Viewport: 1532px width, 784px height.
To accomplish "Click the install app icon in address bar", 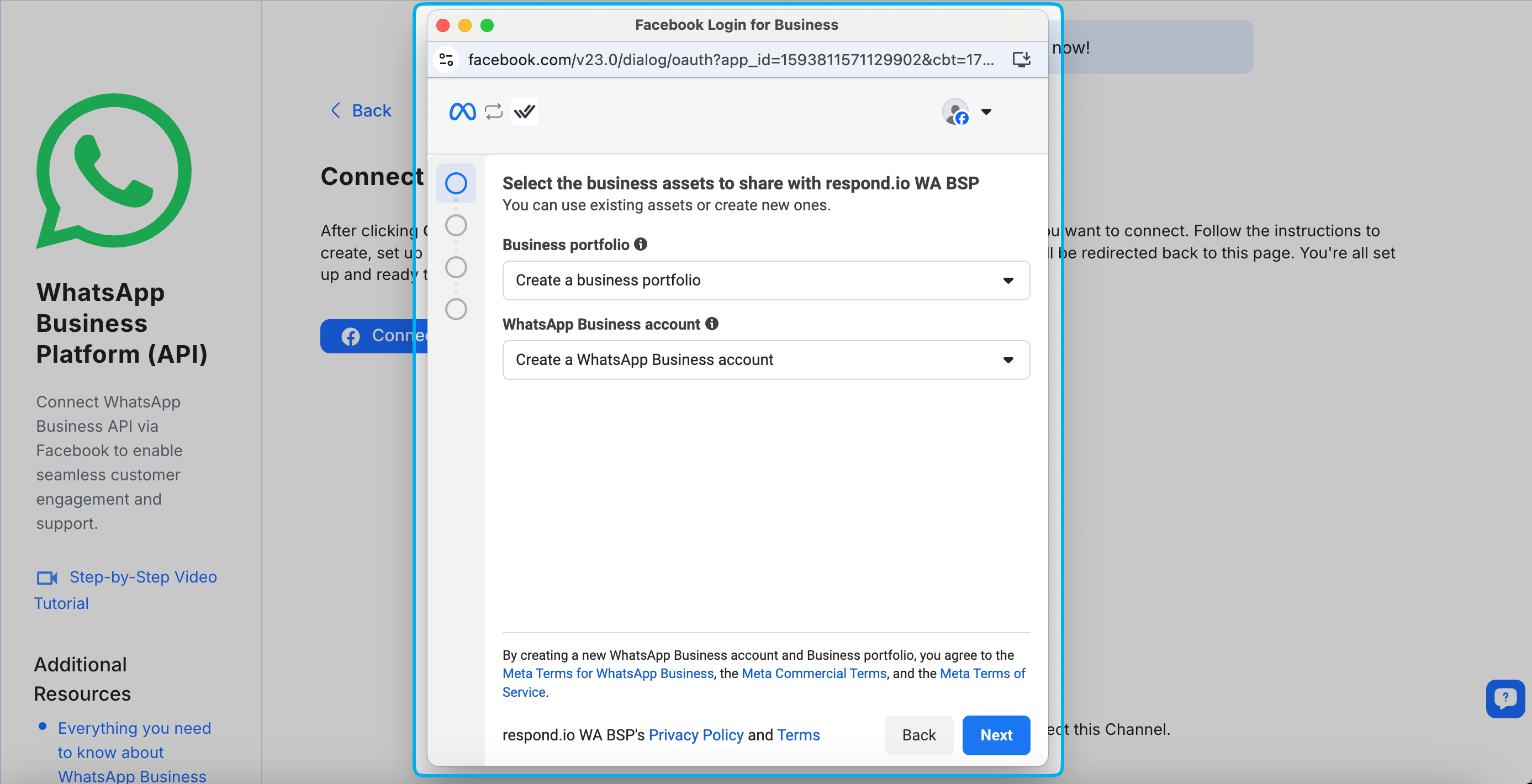I will pyautogui.click(x=1021, y=60).
